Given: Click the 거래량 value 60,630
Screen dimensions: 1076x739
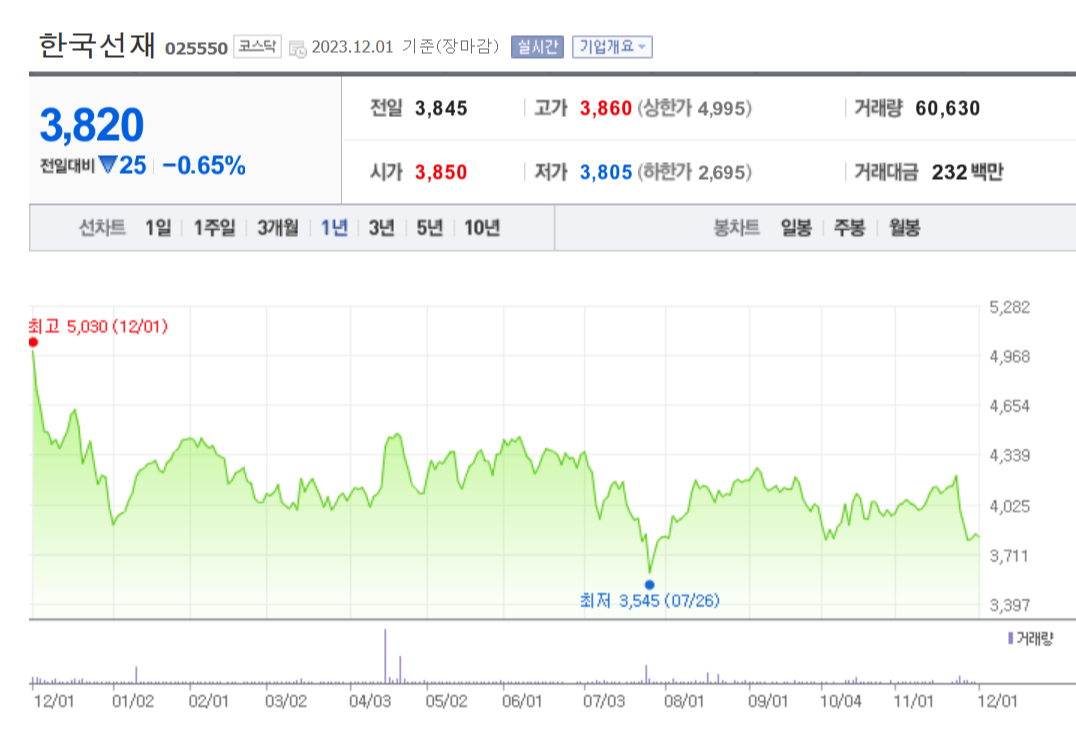Looking at the screenshot, I should [x=948, y=108].
